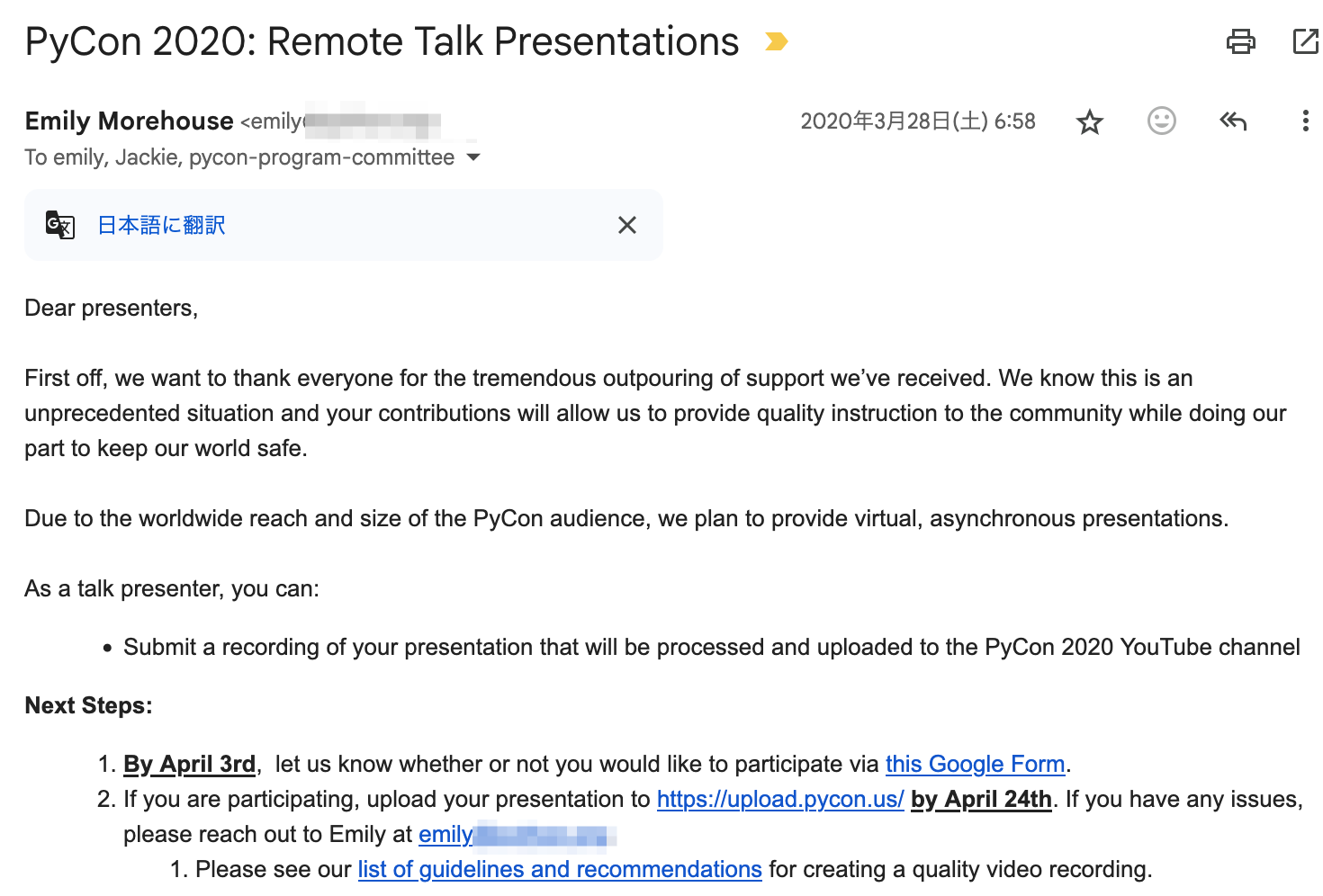Open the Google Form link
This screenshot has height=896, width=1323.
pos(975,764)
